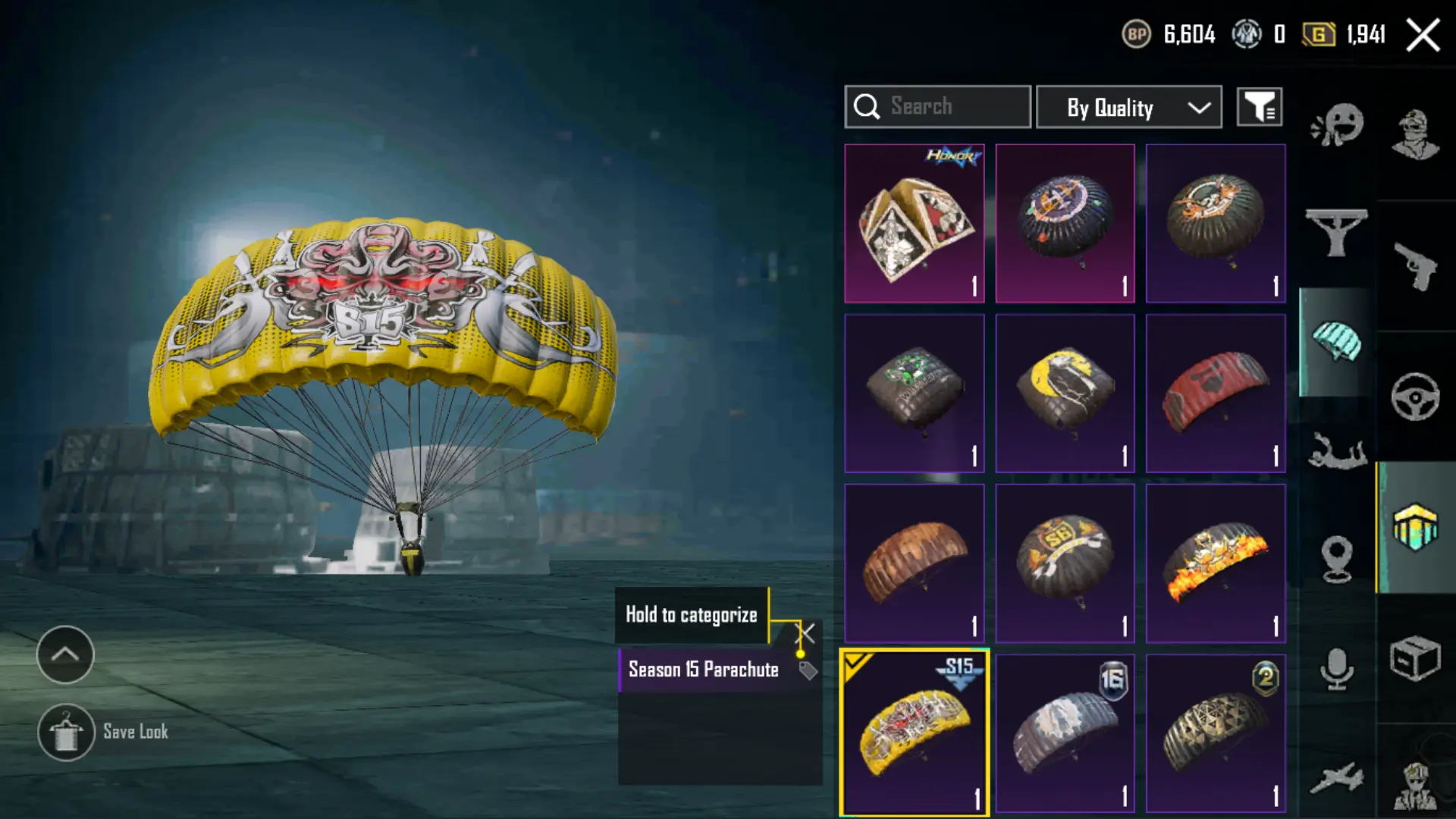Select the Honor parachute thumbnail

point(915,224)
